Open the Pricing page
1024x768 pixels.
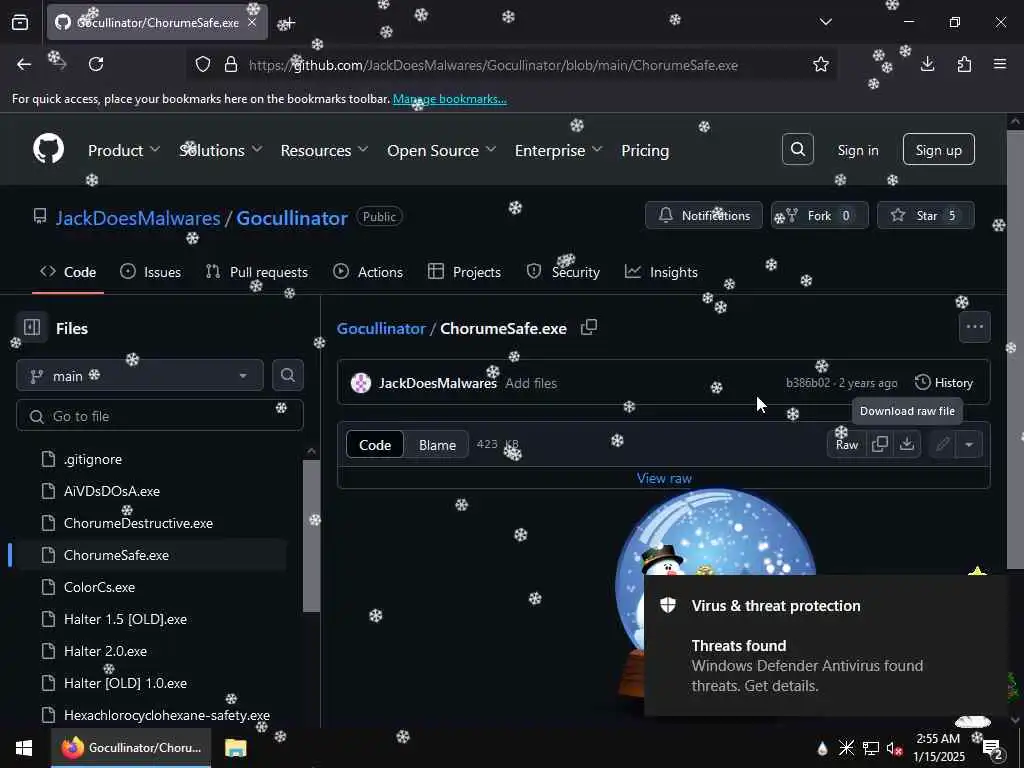(645, 150)
